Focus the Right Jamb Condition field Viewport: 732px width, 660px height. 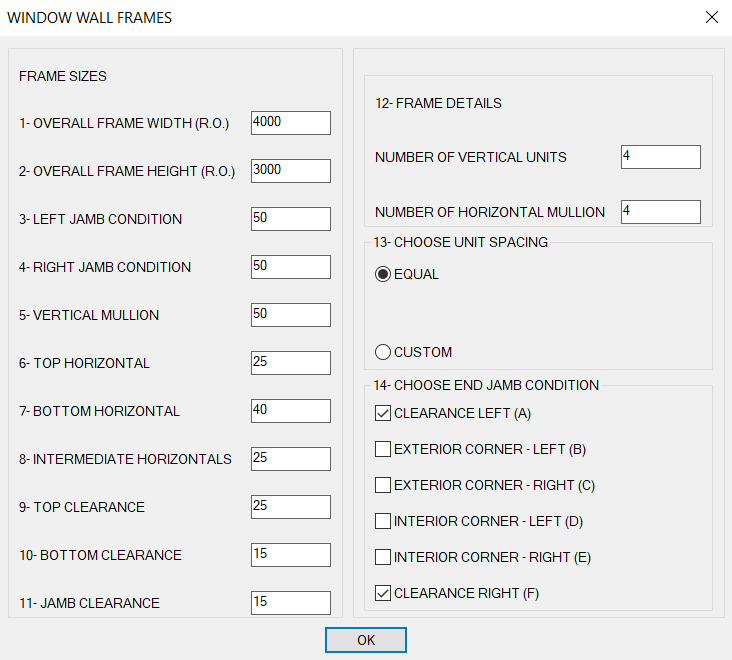[290, 267]
